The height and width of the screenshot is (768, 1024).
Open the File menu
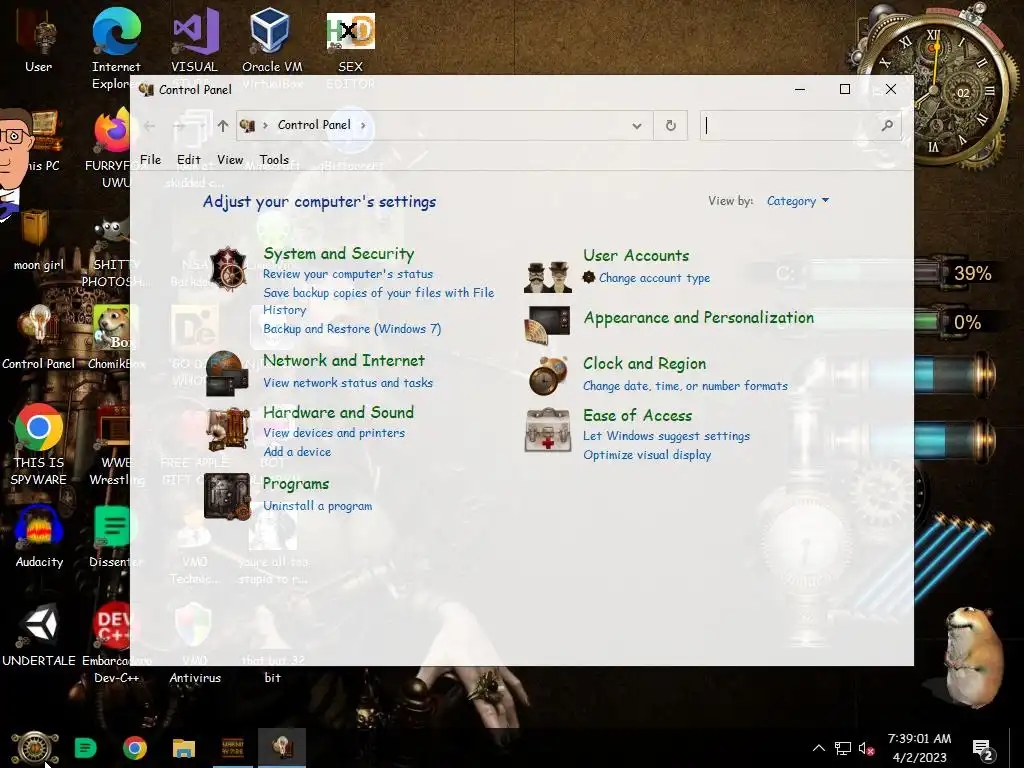pos(150,159)
